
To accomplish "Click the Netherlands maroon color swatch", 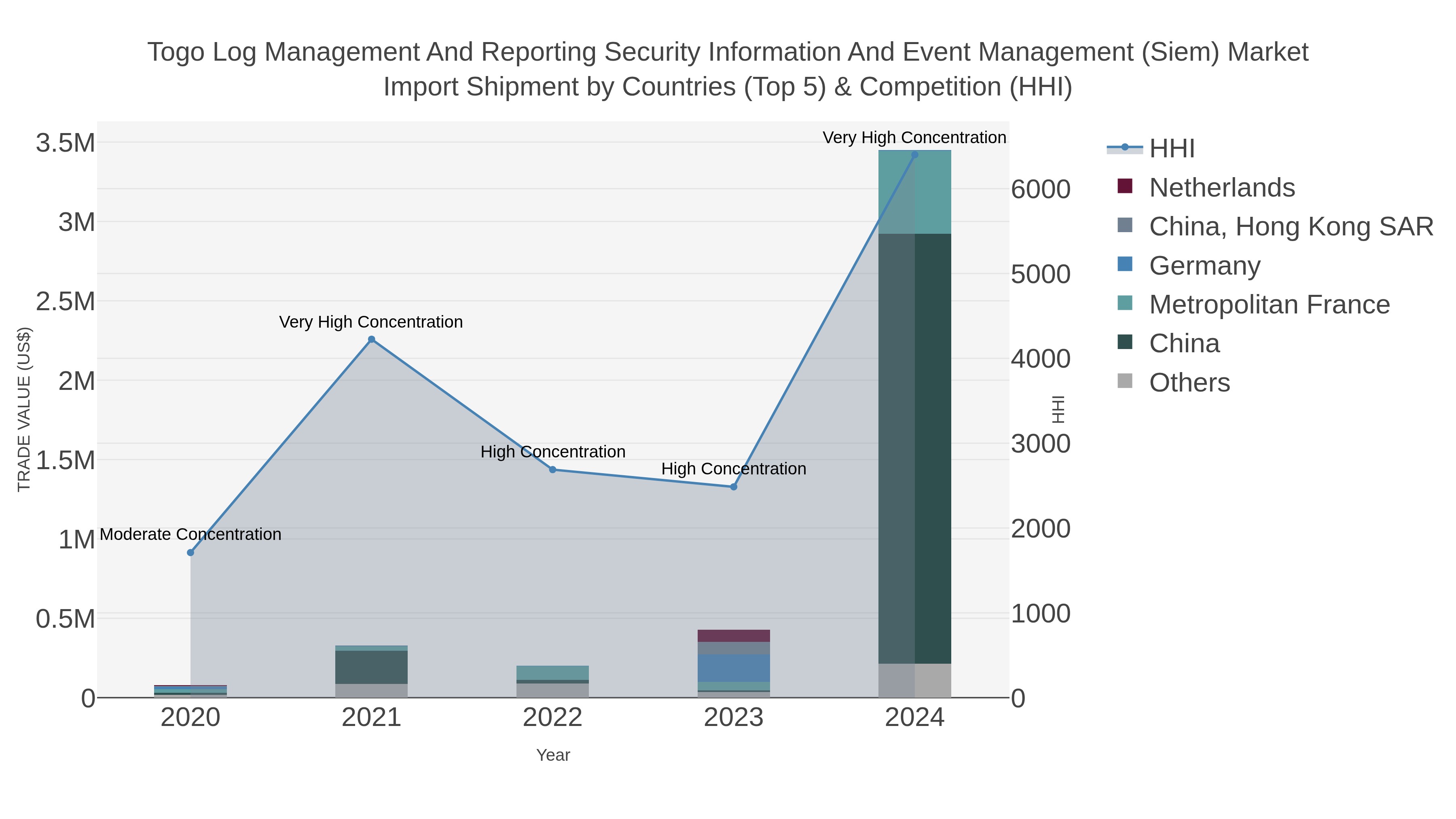I will click(1125, 186).
